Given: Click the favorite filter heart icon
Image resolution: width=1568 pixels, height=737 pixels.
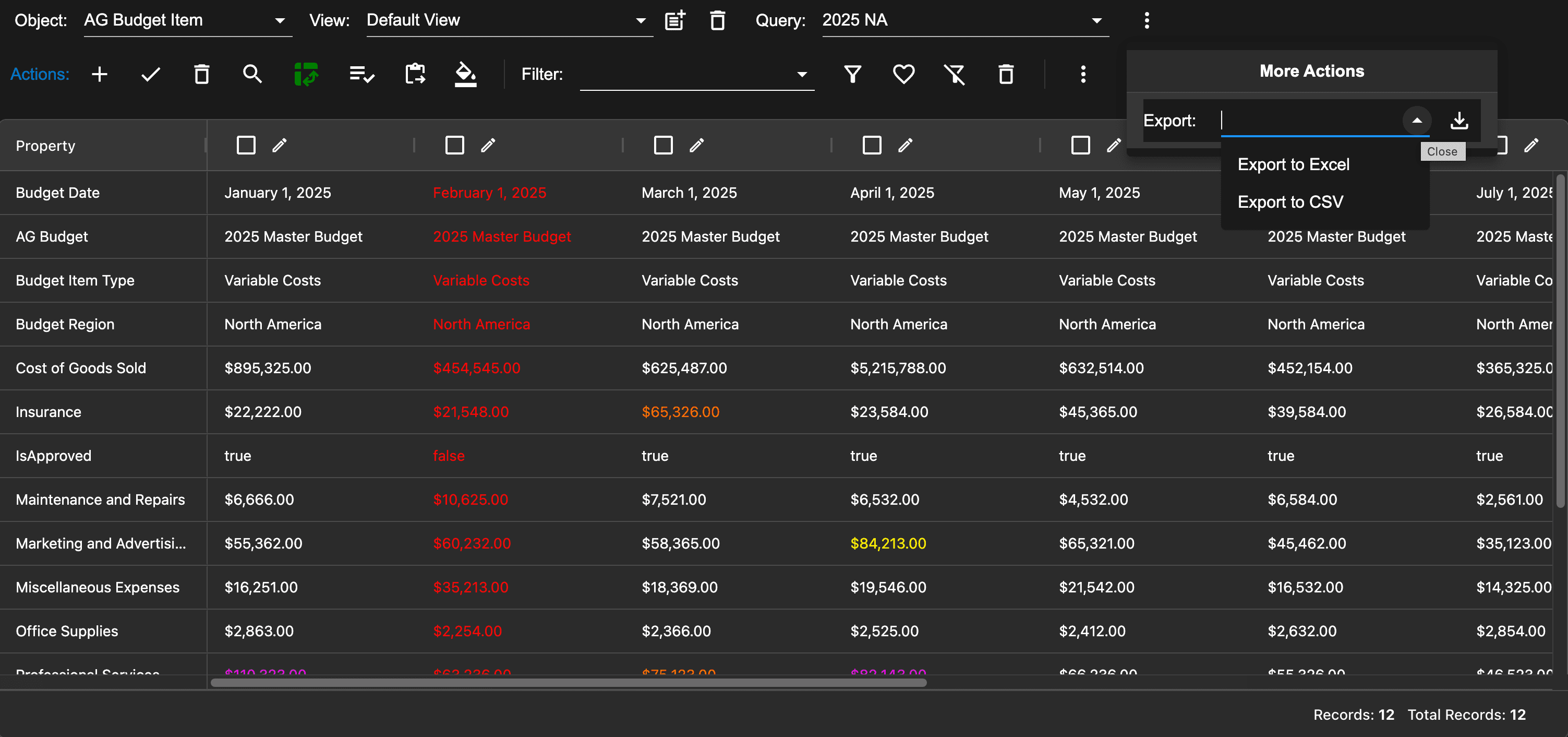Looking at the screenshot, I should pos(903,74).
